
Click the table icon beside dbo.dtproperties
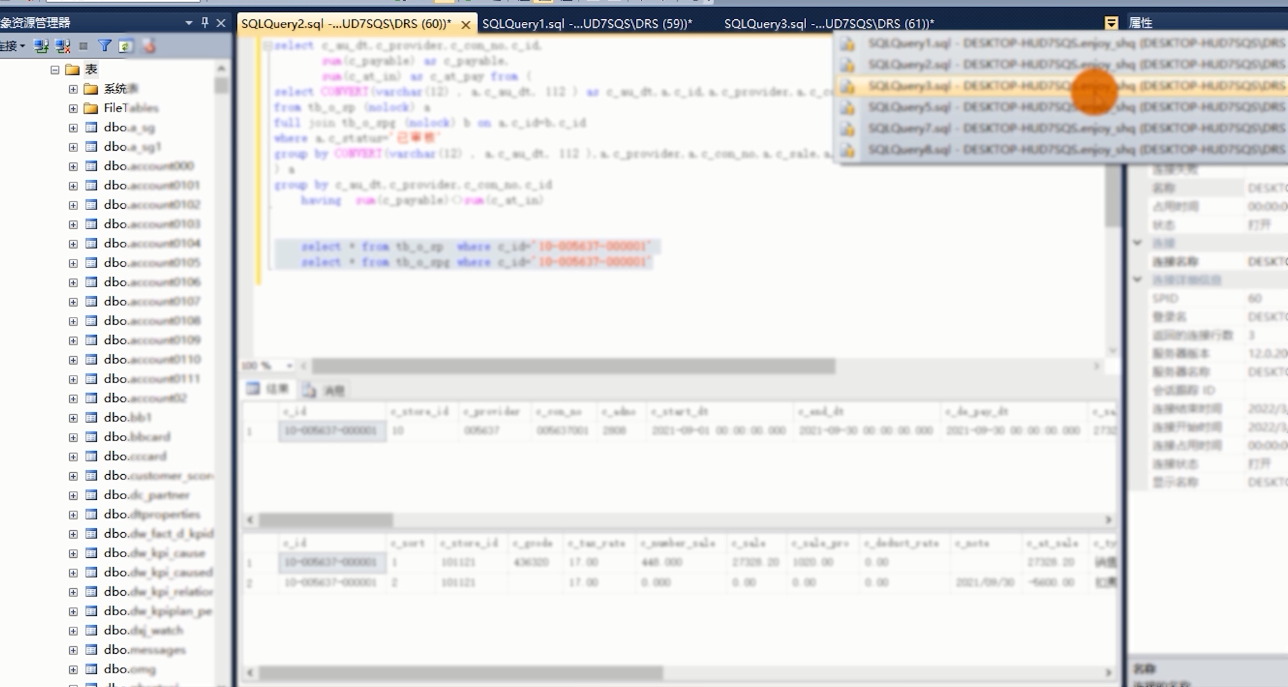click(x=90, y=514)
